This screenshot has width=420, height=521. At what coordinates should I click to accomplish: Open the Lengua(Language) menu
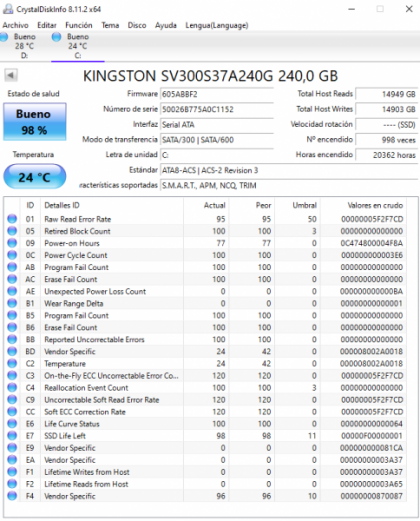217,25
